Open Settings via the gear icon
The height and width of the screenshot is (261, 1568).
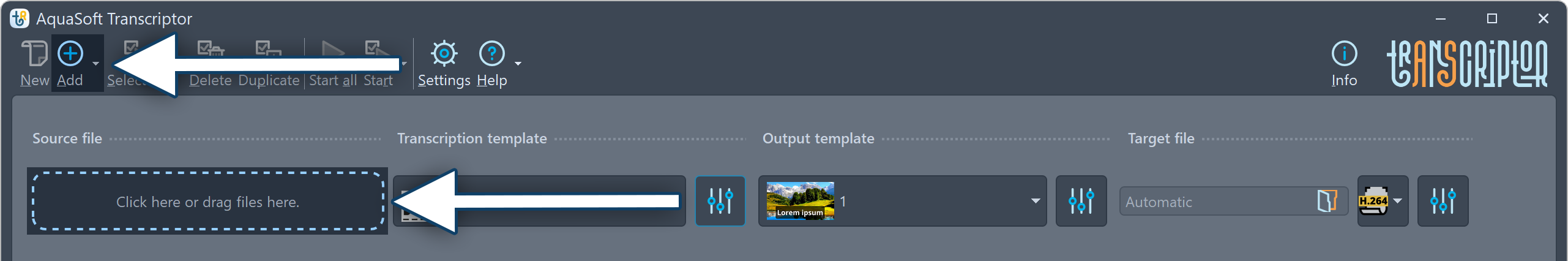pos(444,55)
